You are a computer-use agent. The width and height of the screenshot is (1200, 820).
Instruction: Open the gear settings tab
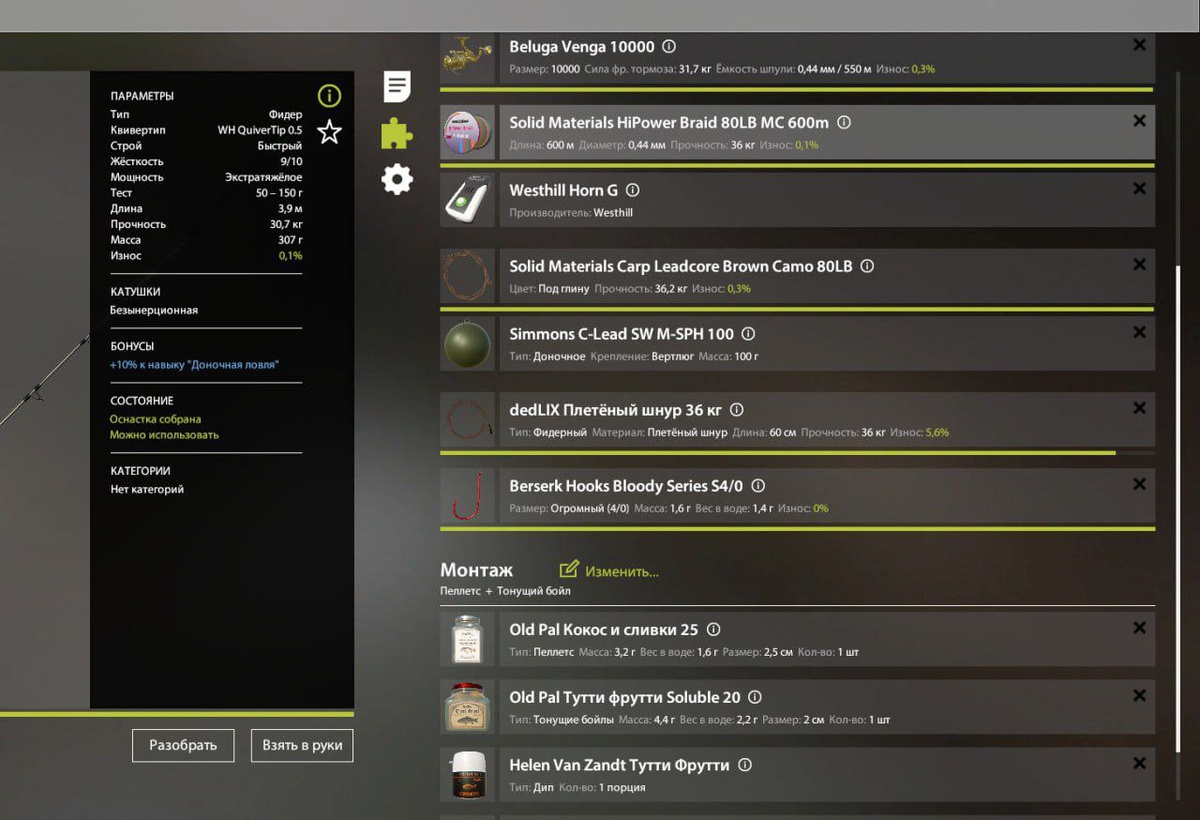point(397,180)
